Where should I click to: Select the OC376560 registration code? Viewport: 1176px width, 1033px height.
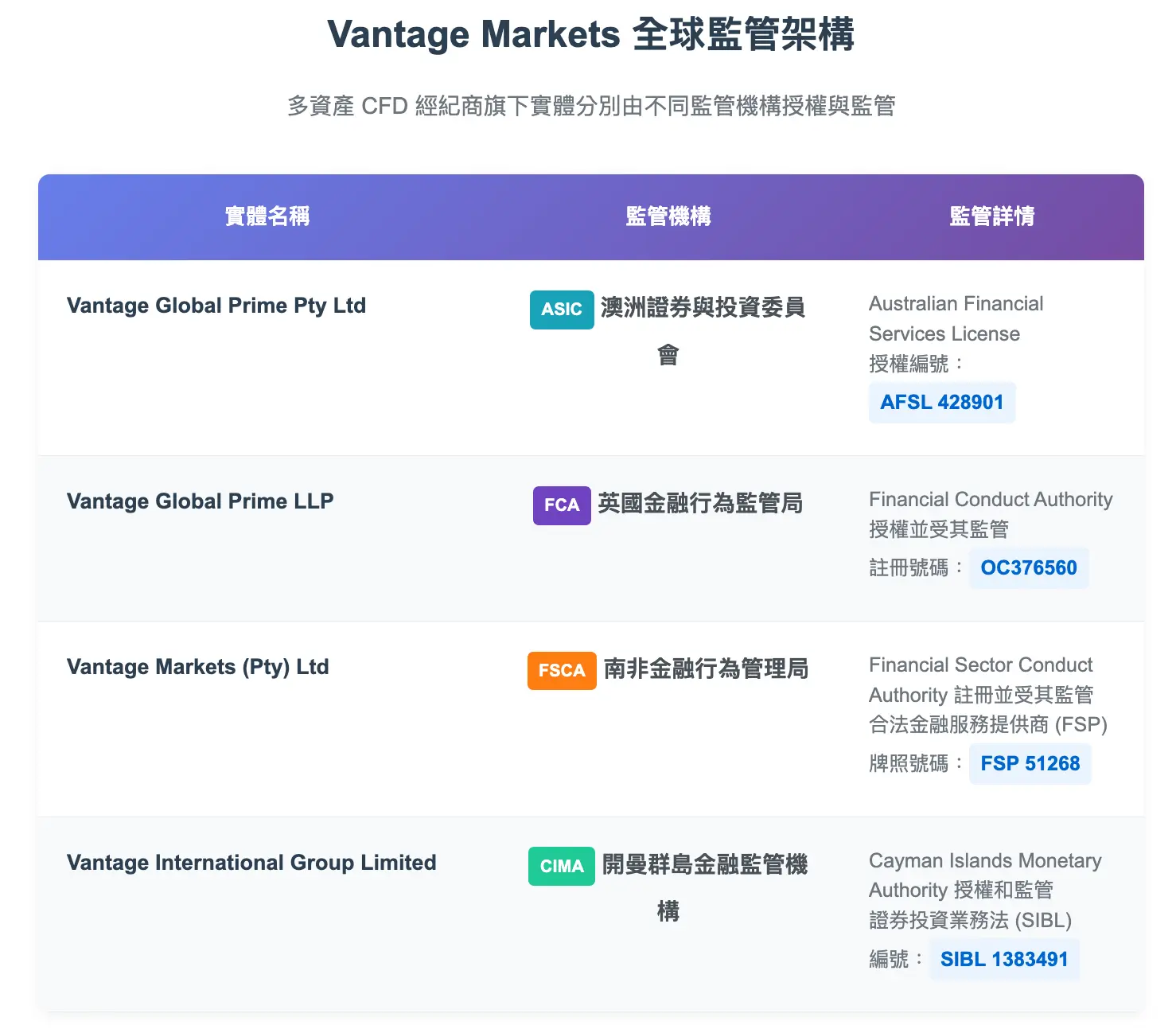point(1028,568)
